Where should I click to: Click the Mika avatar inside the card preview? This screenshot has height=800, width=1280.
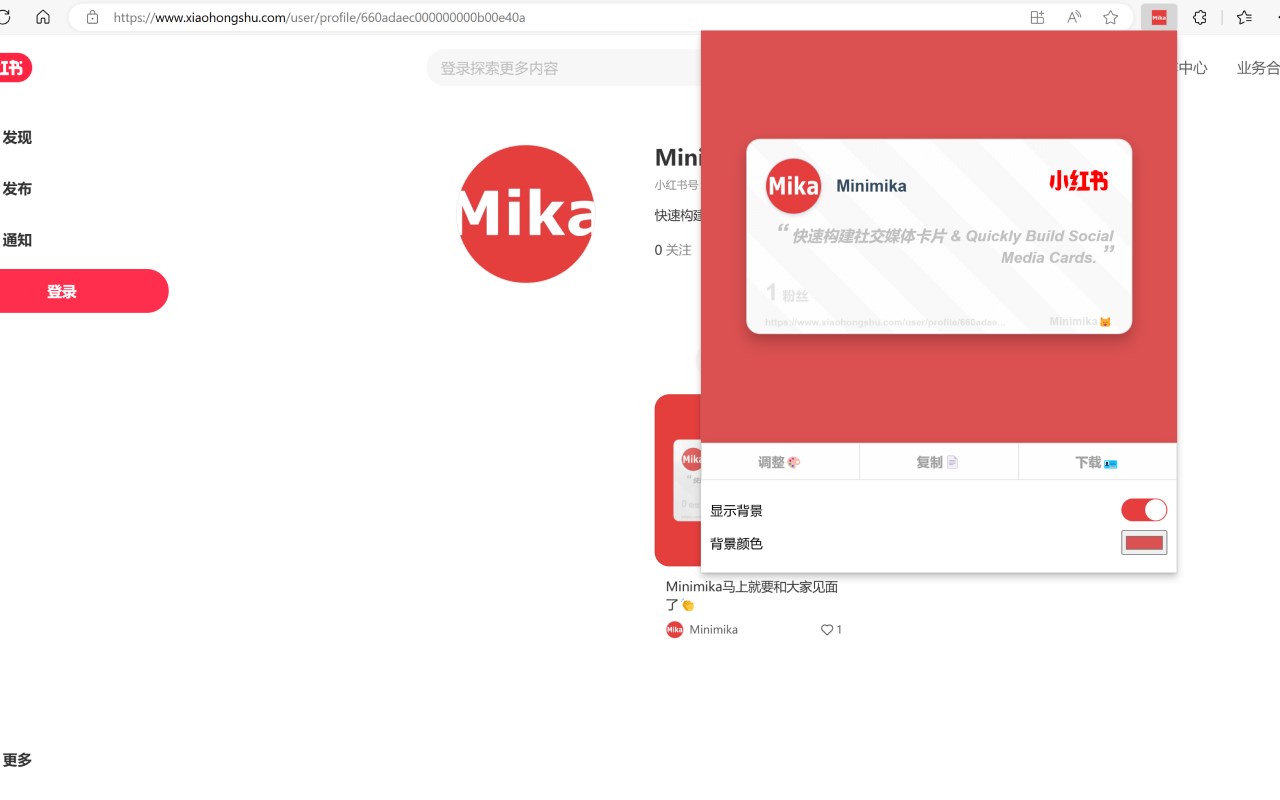pos(793,186)
